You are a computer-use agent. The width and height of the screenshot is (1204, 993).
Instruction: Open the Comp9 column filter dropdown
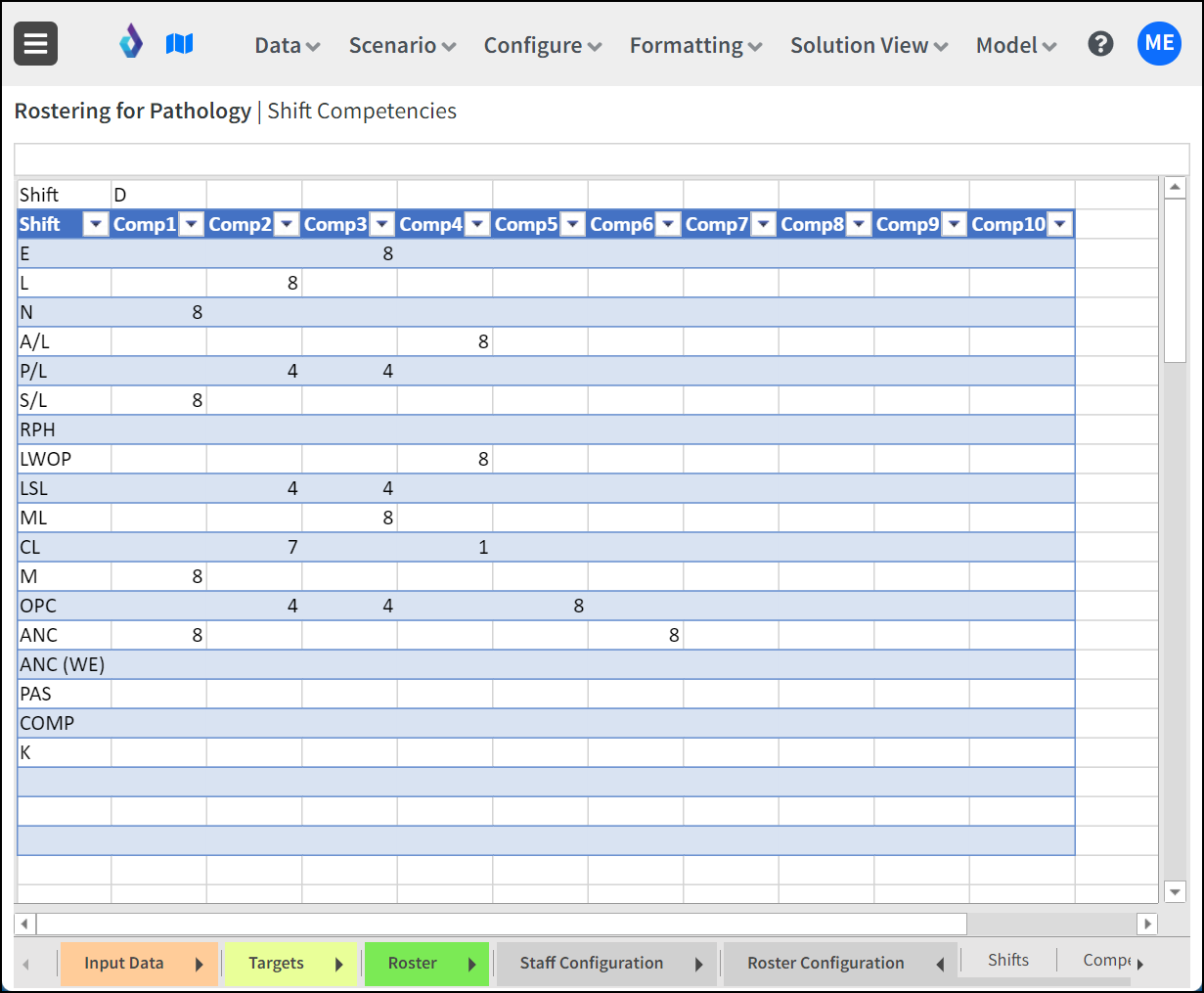pyautogui.click(x=955, y=224)
